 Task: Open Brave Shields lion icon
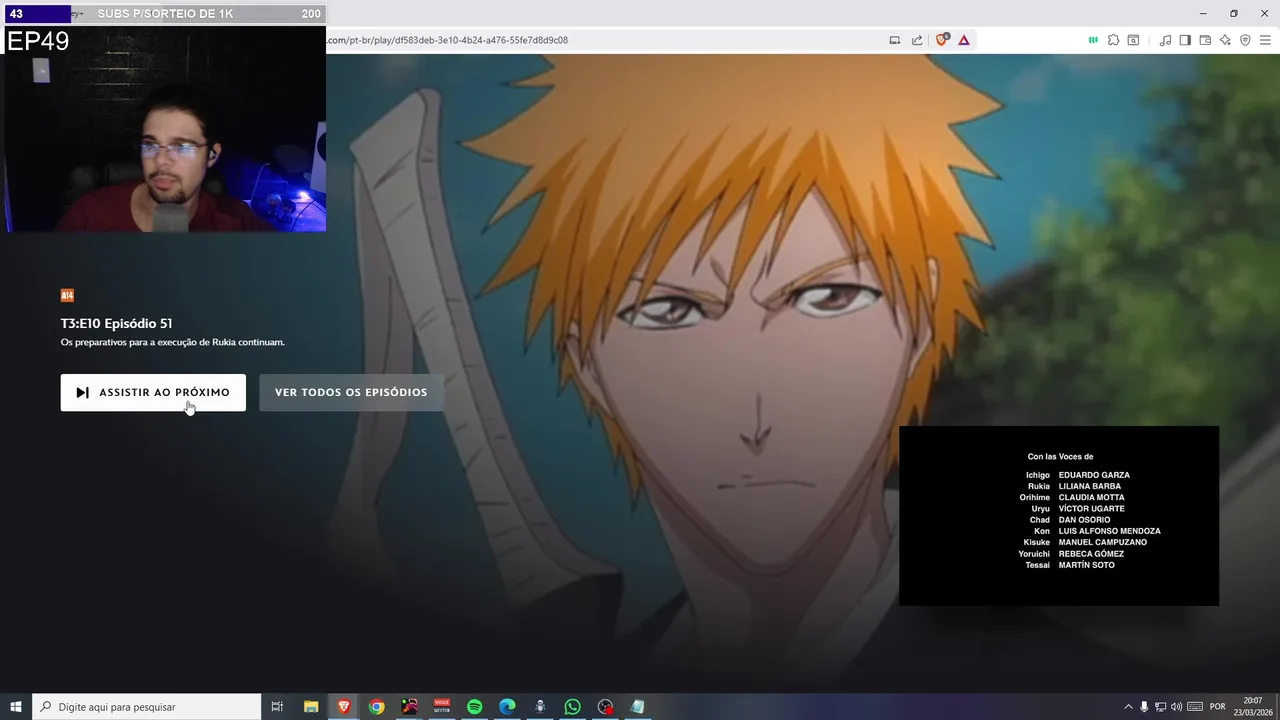pos(942,40)
